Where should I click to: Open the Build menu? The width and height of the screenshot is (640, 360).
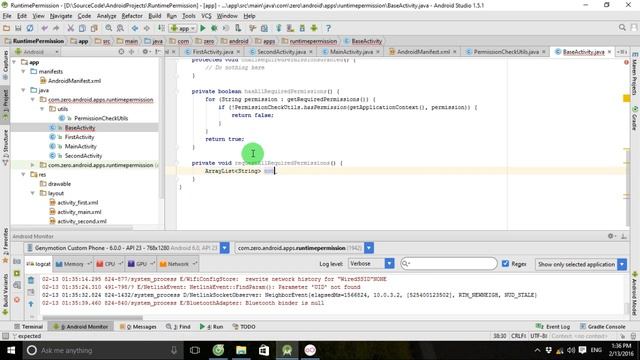click(x=154, y=16)
